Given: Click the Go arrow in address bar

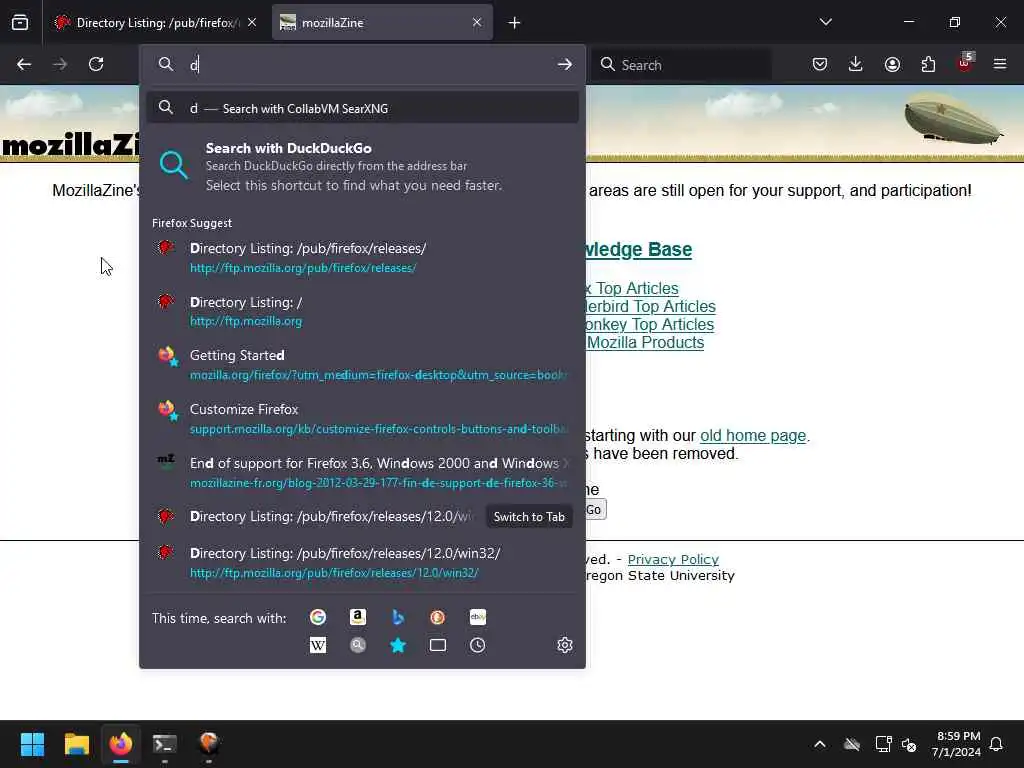Looking at the screenshot, I should pos(565,64).
